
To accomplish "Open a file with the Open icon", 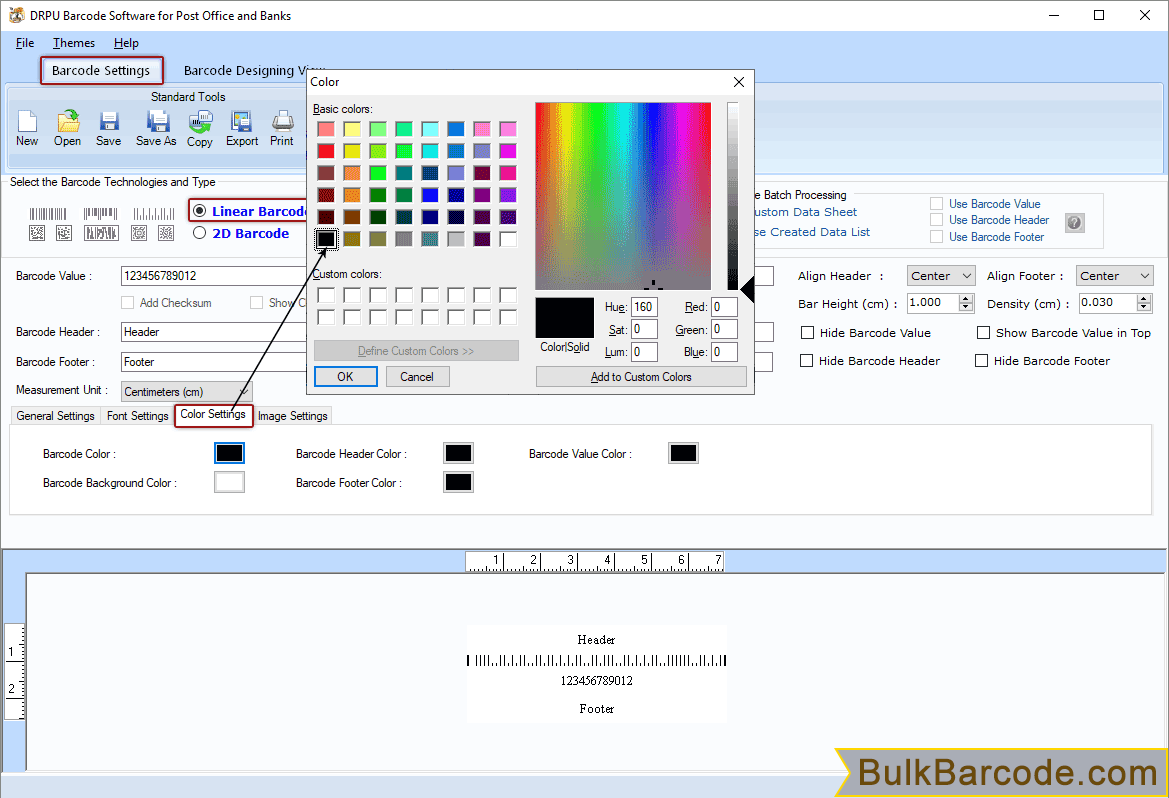I will [67, 129].
